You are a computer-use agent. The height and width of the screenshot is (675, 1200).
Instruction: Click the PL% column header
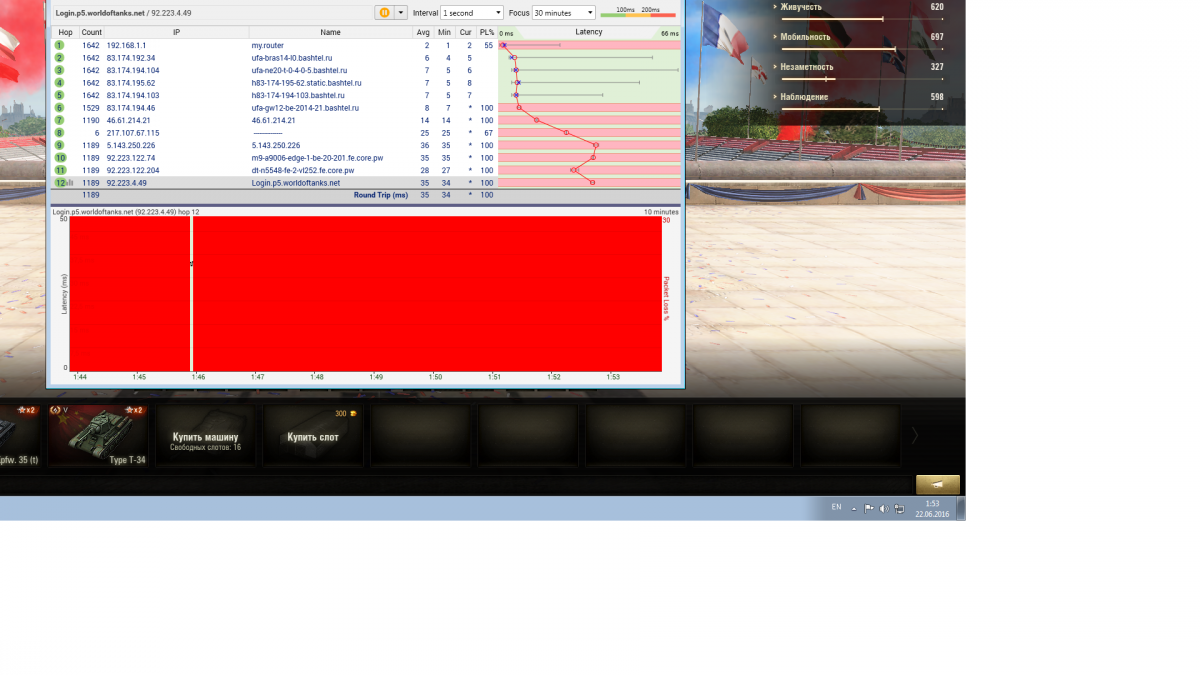pyautogui.click(x=486, y=33)
